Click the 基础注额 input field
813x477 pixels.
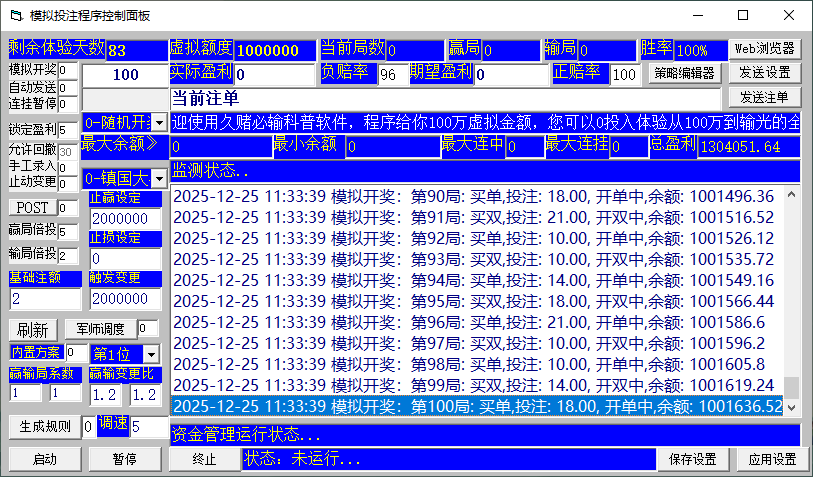coord(45,299)
